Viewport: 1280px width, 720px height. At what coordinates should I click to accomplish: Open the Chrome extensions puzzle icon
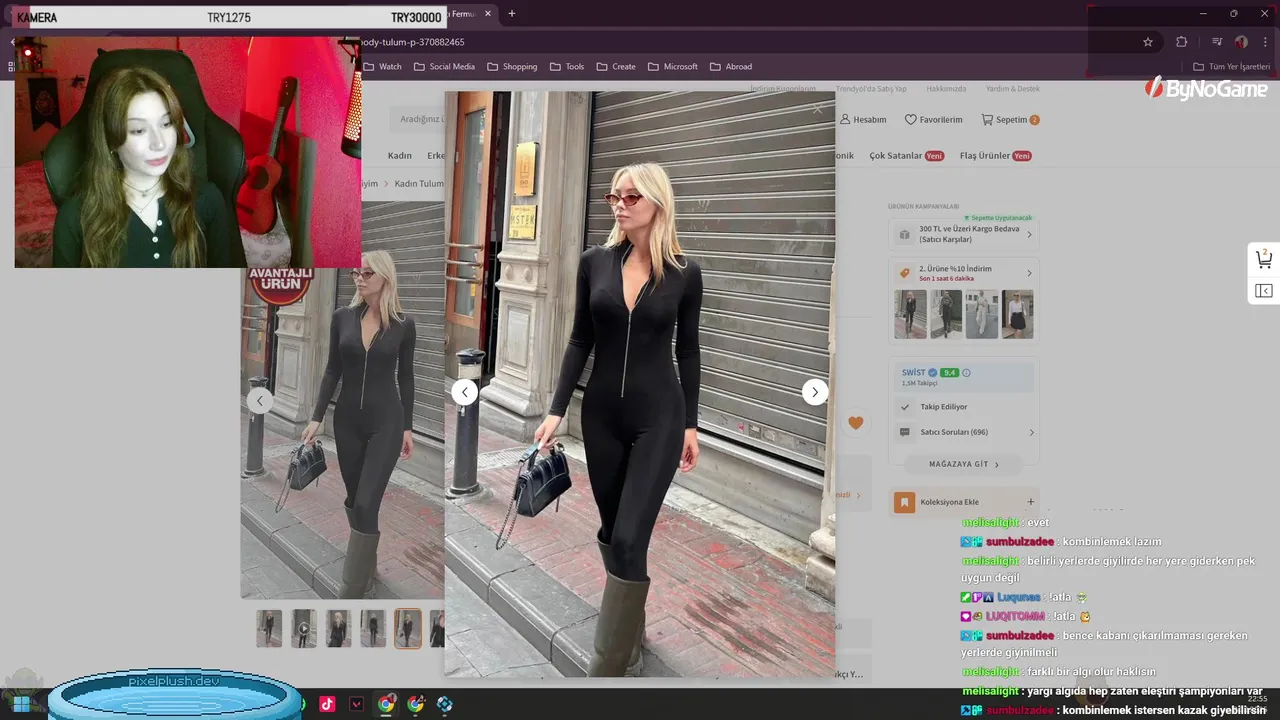(1182, 42)
